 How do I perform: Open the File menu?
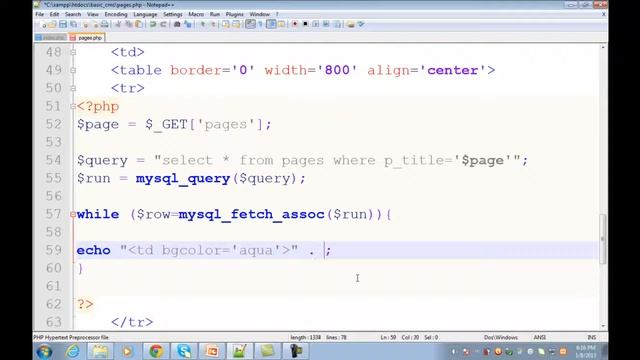(x=40, y=14)
